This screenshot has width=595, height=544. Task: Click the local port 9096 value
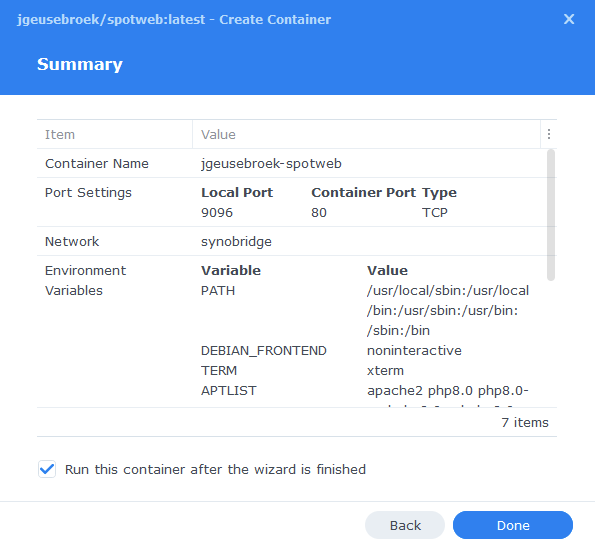coord(217,212)
